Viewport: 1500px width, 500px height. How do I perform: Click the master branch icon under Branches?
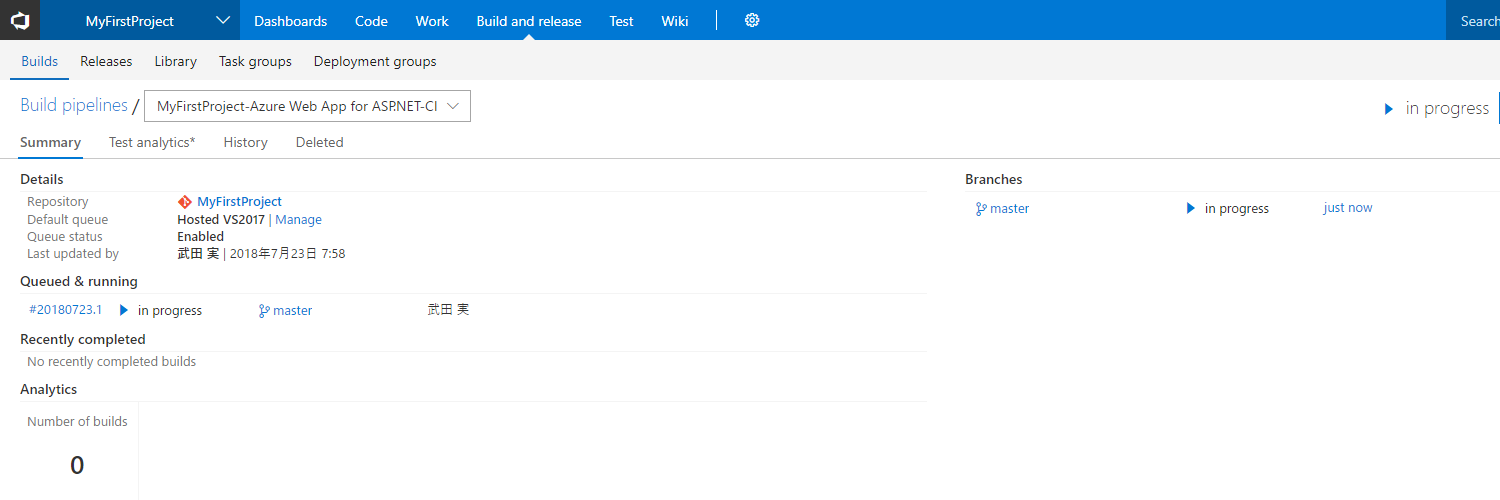pyautogui.click(x=981, y=209)
